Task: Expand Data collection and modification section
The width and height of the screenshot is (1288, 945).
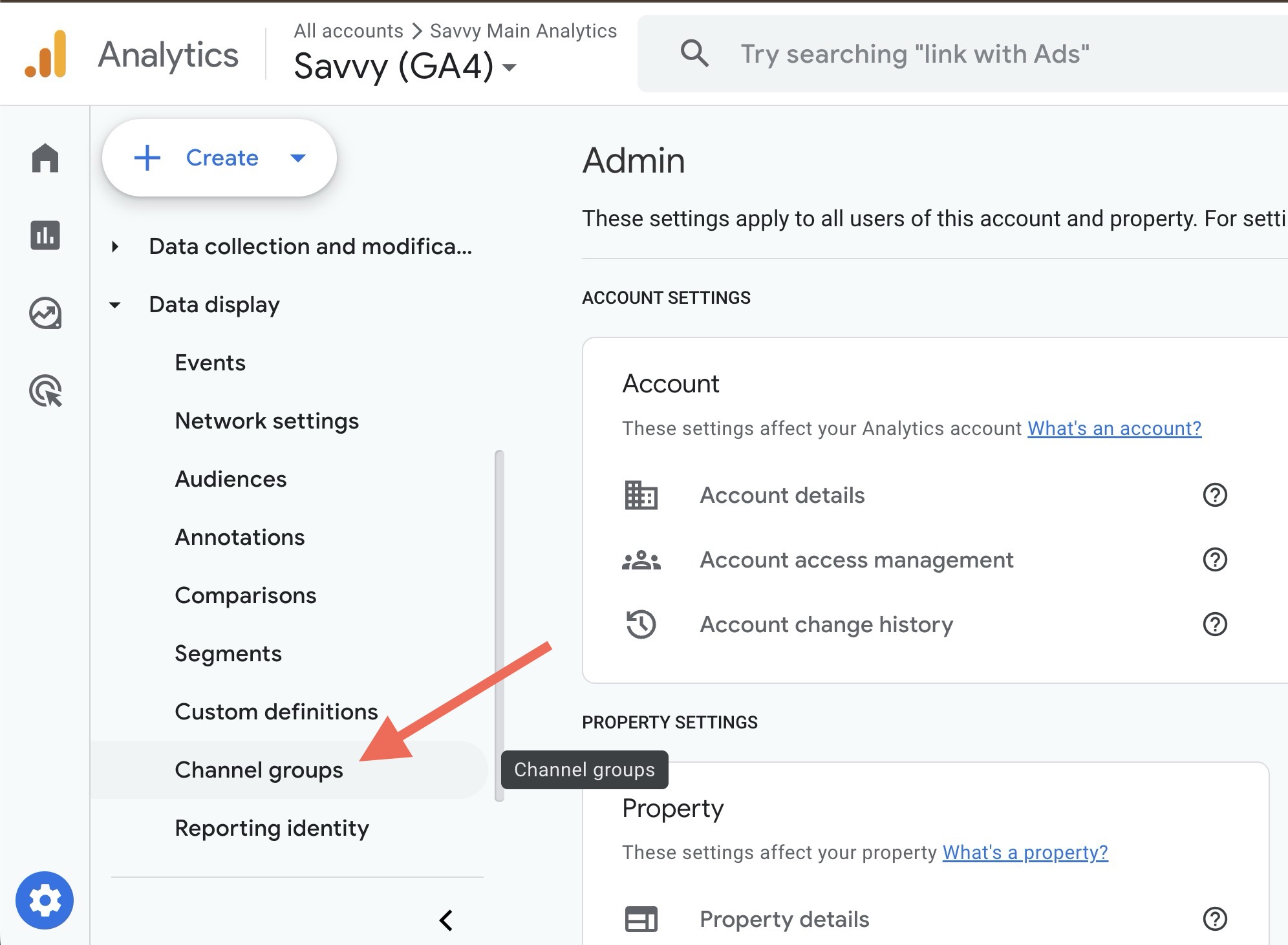Action: pyautogui.click(x=115, y=246)
